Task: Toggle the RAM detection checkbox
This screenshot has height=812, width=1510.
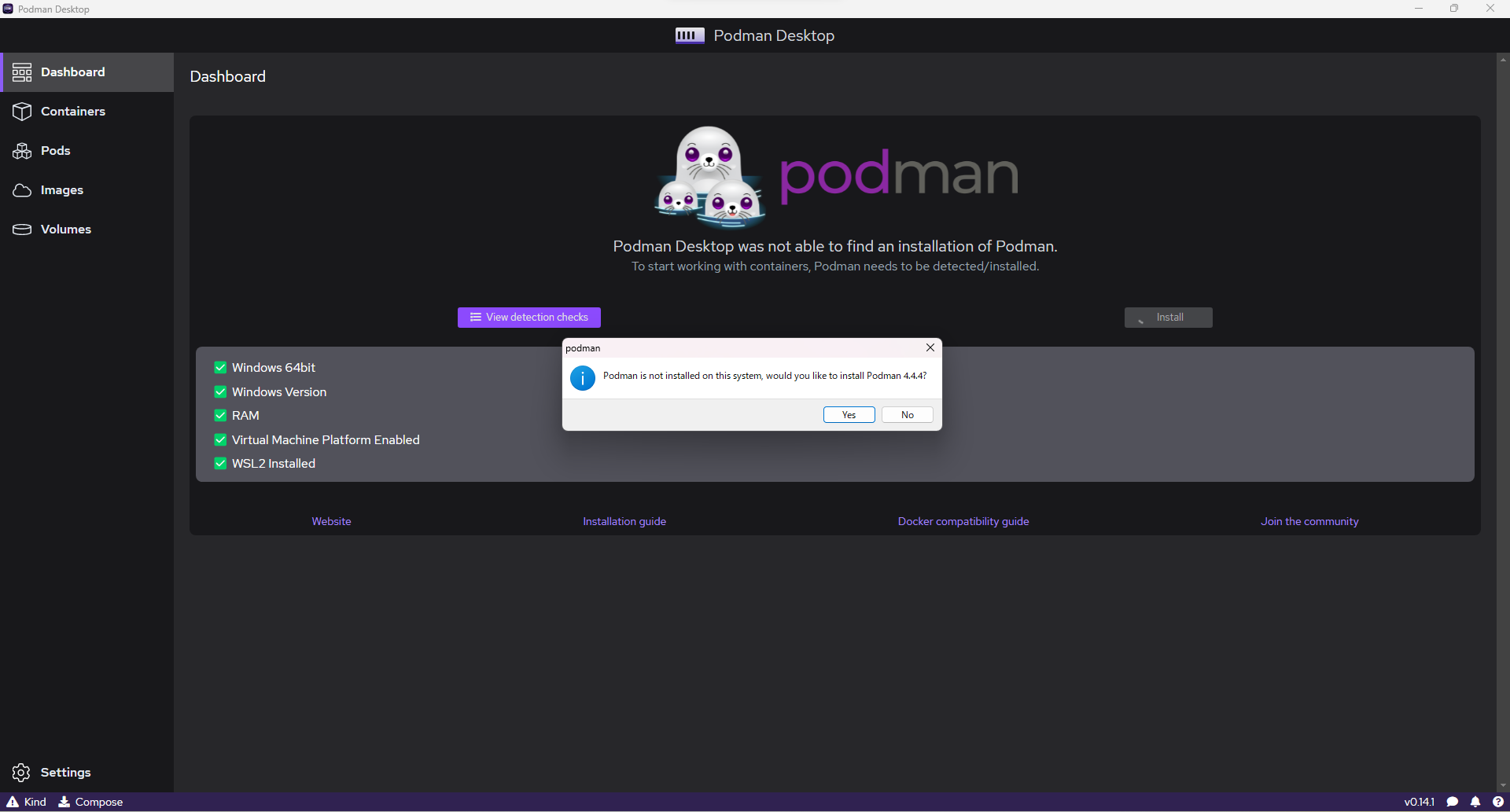Action: click(220, 415)
